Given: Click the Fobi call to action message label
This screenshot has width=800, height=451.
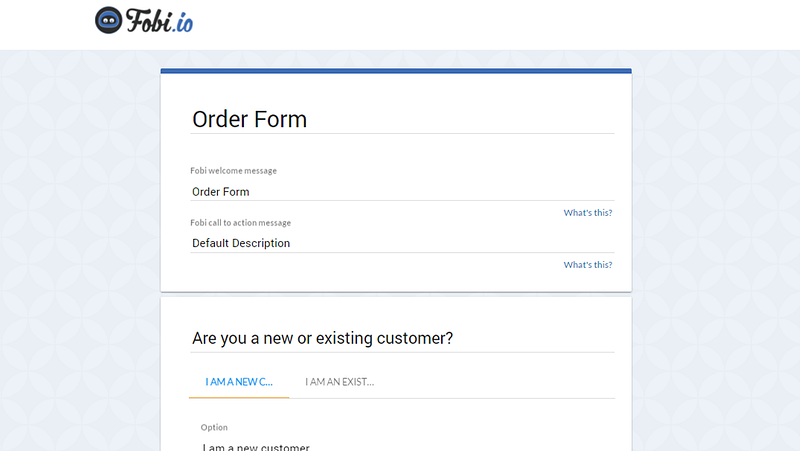Looking at the screenshot, I should [x=241, y=223].
